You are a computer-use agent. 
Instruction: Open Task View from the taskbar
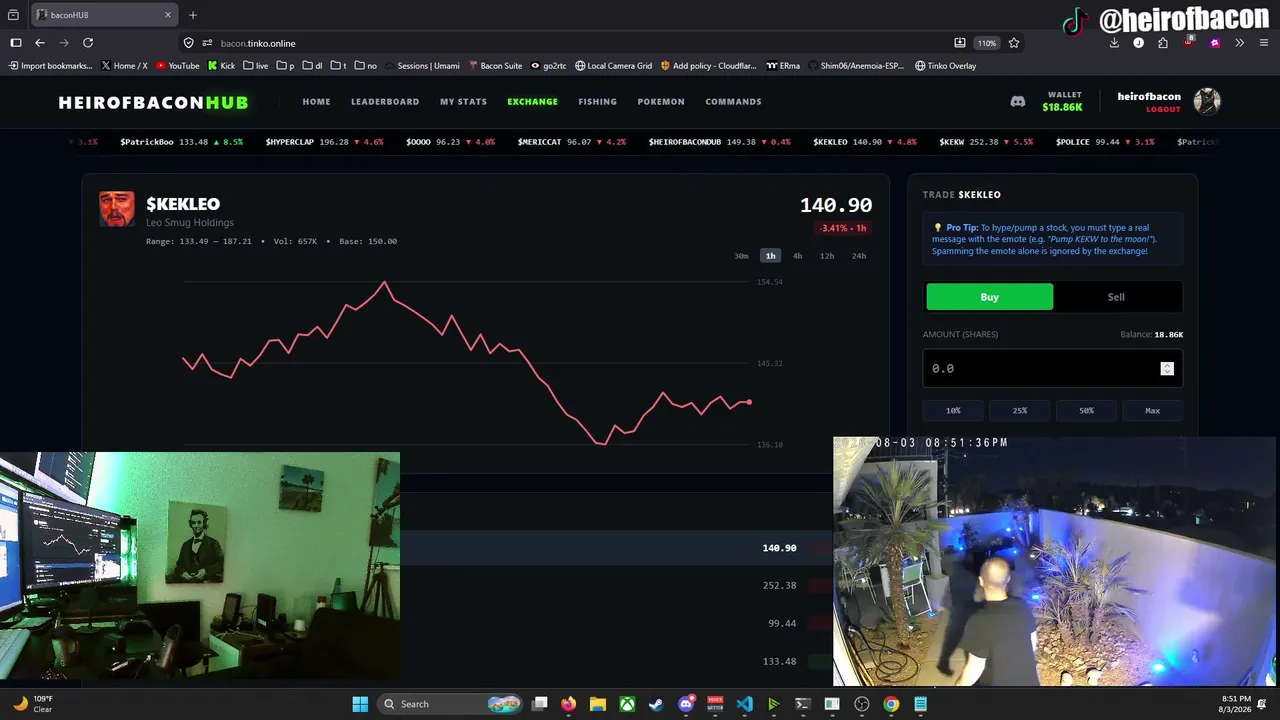coord(540,704)
